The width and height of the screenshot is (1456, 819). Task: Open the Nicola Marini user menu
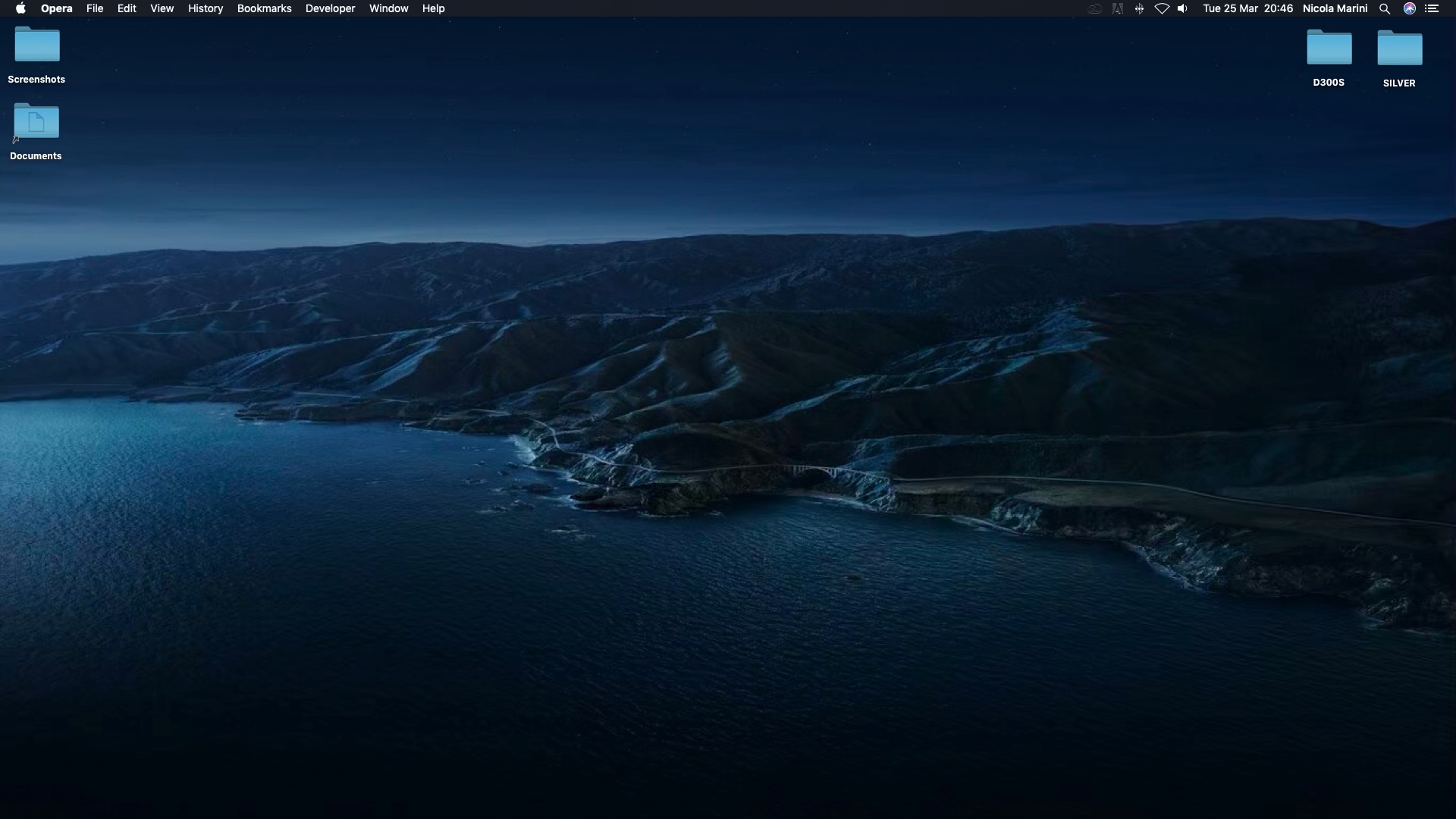[x=1335, y=8]
